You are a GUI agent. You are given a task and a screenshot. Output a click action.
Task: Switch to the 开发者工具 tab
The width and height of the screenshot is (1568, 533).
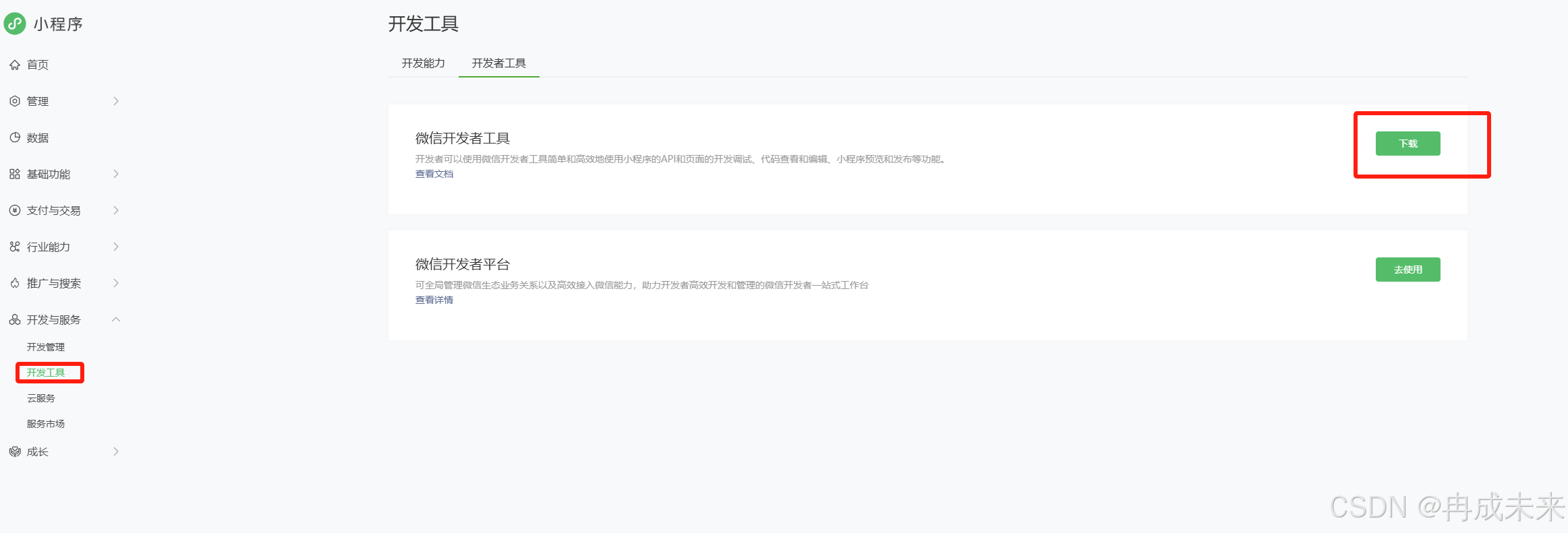(x=499, y=63)
